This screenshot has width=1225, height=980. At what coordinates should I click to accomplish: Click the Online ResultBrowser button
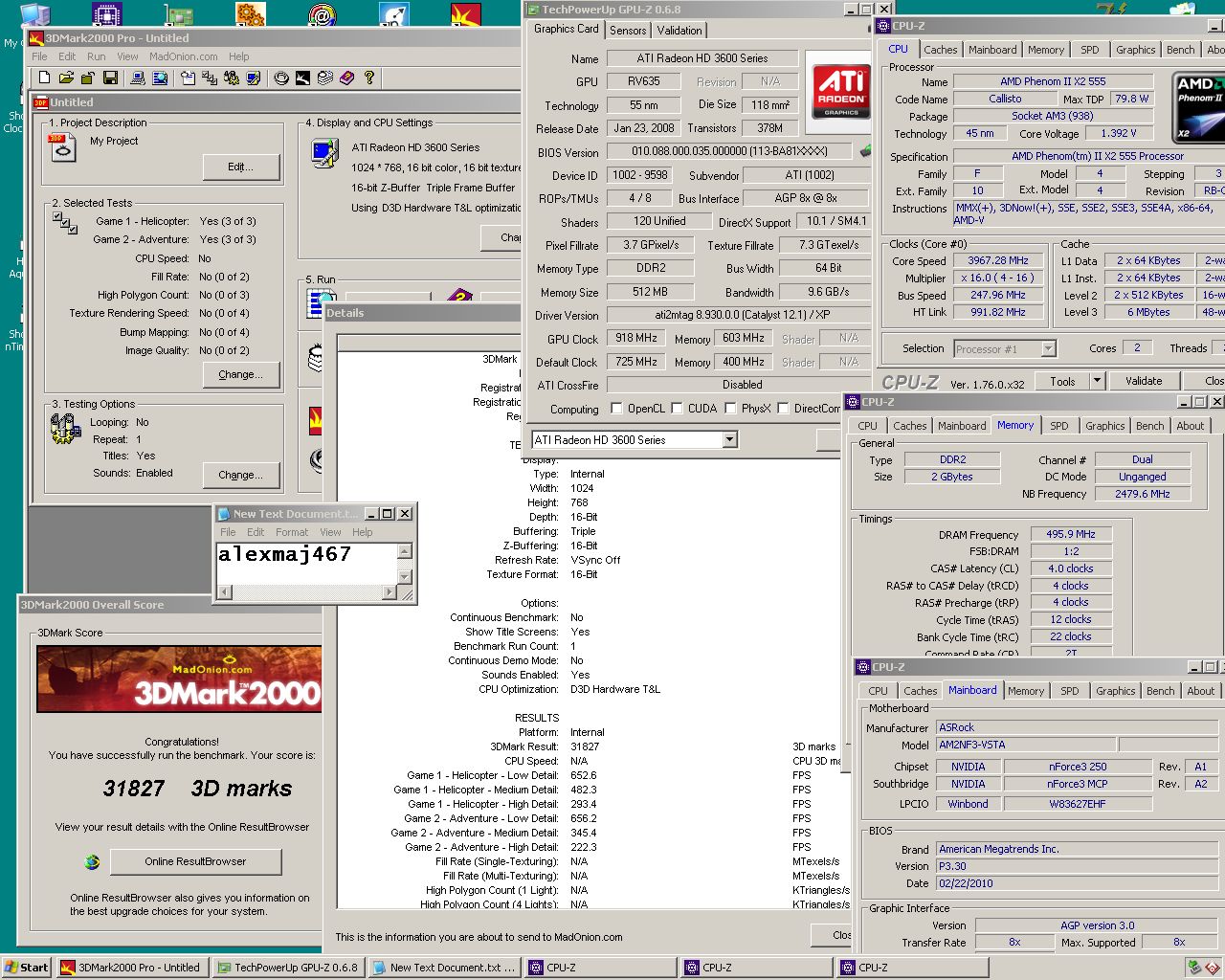coord(195,861)
